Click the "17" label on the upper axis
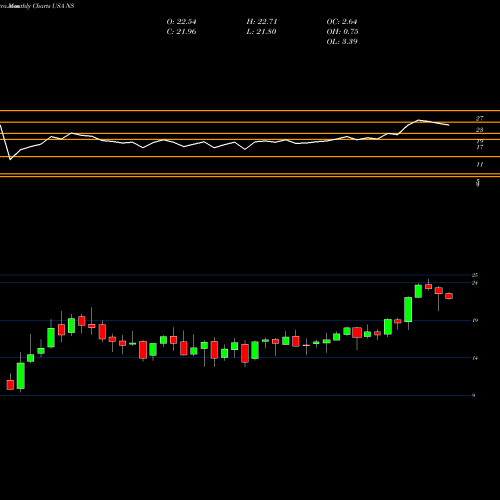The width and height of the screenshot is (500, 500). tap(479, 147)
